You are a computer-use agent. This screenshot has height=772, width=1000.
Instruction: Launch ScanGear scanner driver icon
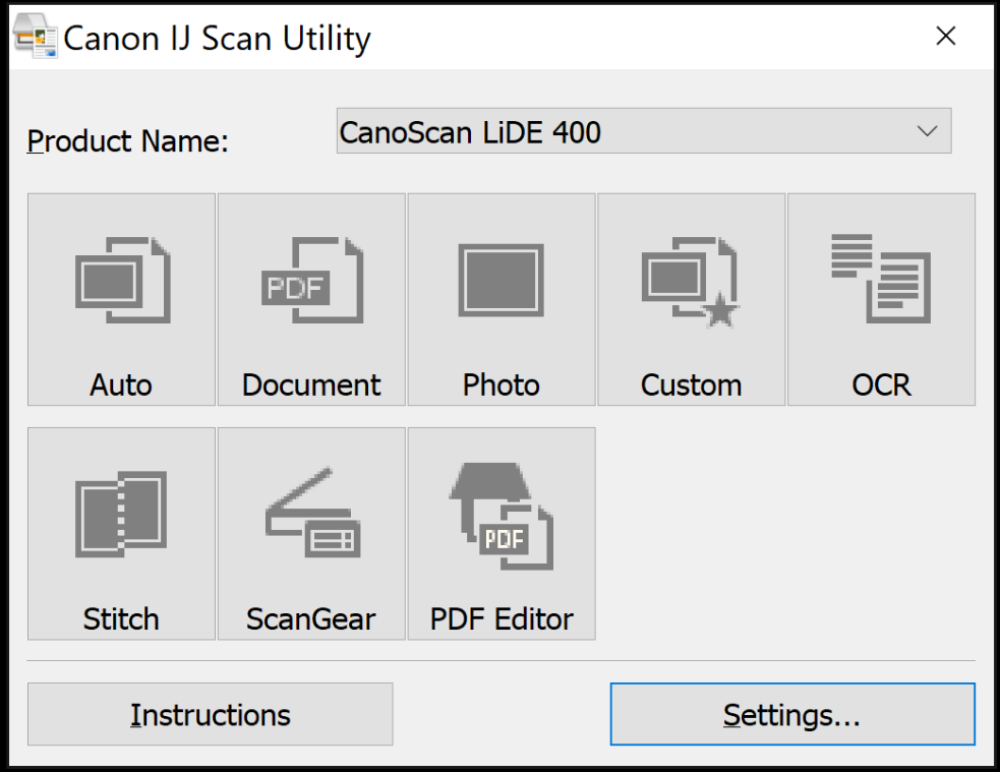311,516
